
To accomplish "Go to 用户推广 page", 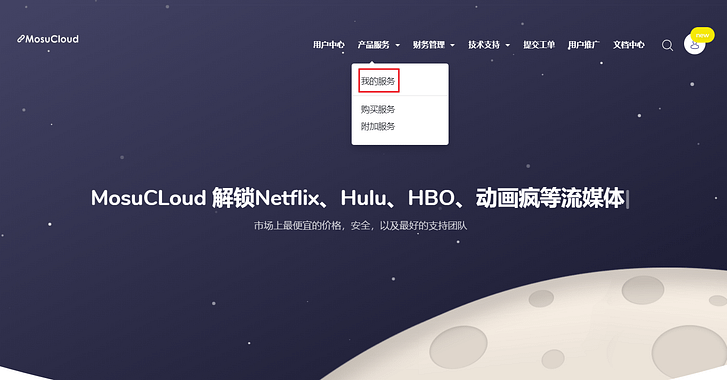I will click(x=584, y=44).
